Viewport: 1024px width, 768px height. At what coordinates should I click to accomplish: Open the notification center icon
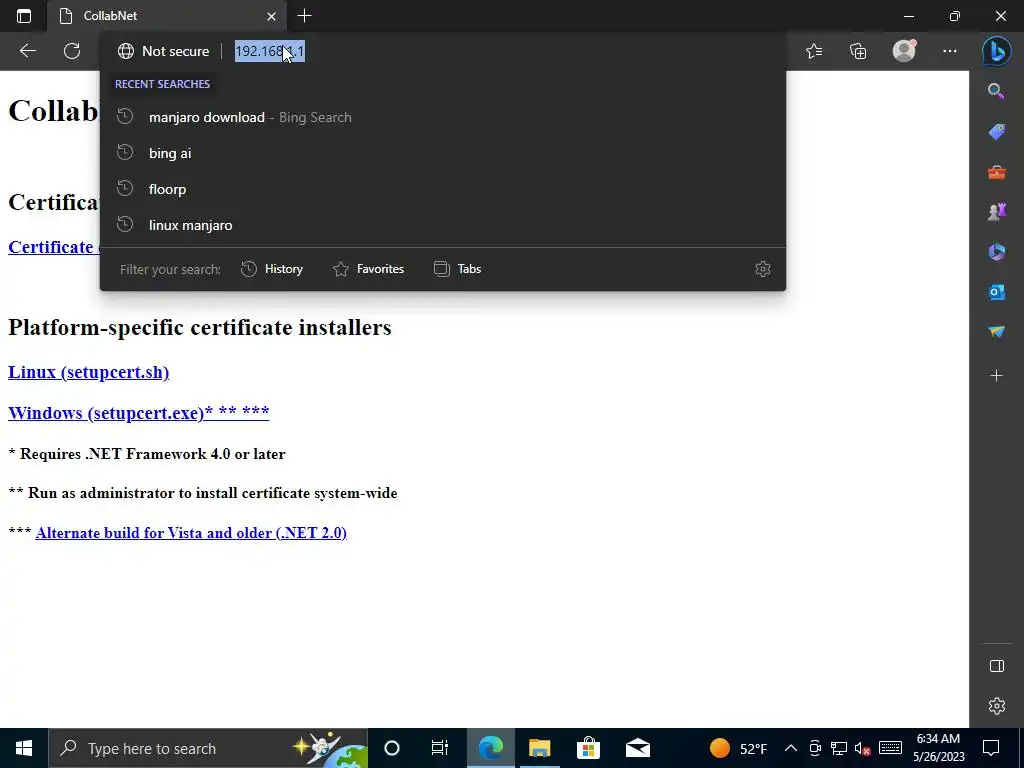(991, 748)
